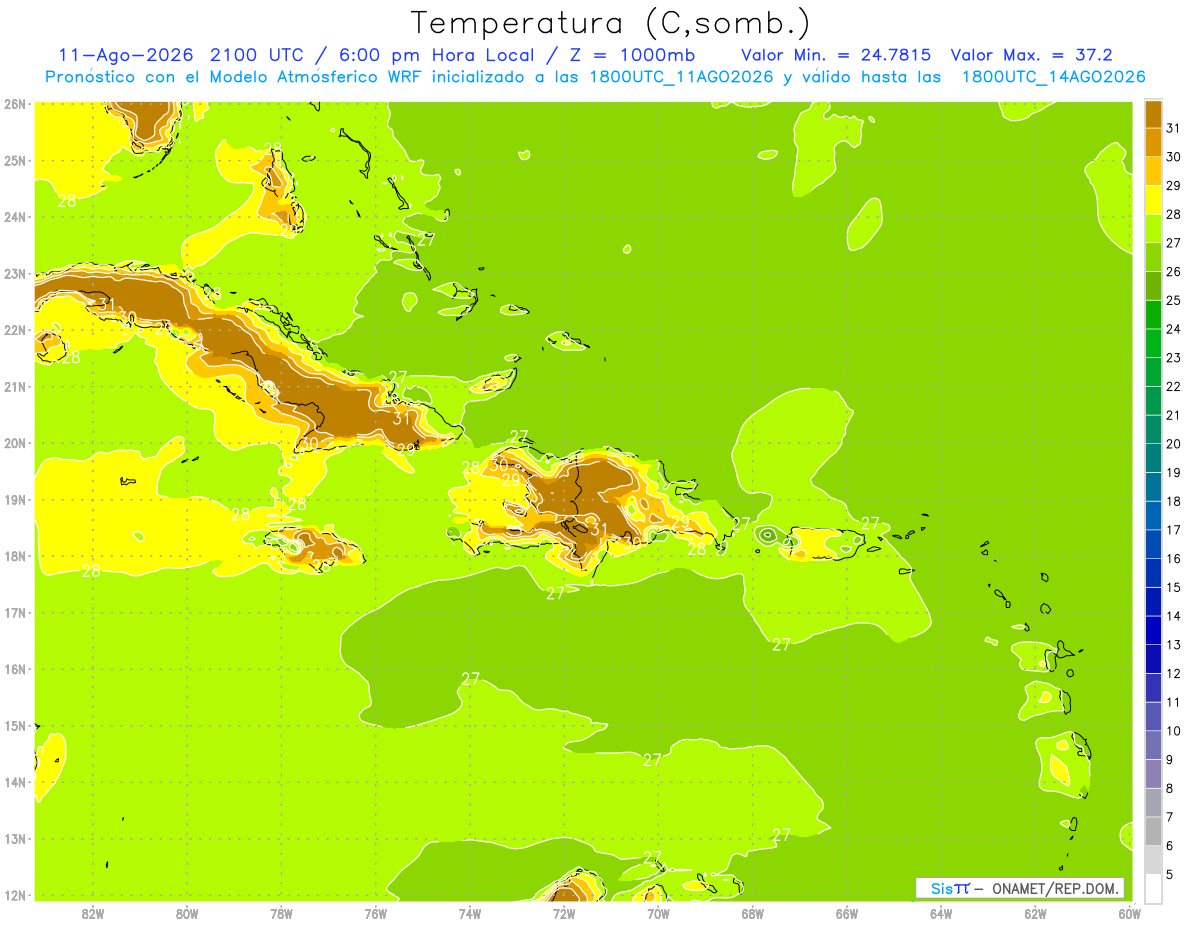Click the "26N" latitude axis label
Screen dimensions: 1200x927
point(15,104)
